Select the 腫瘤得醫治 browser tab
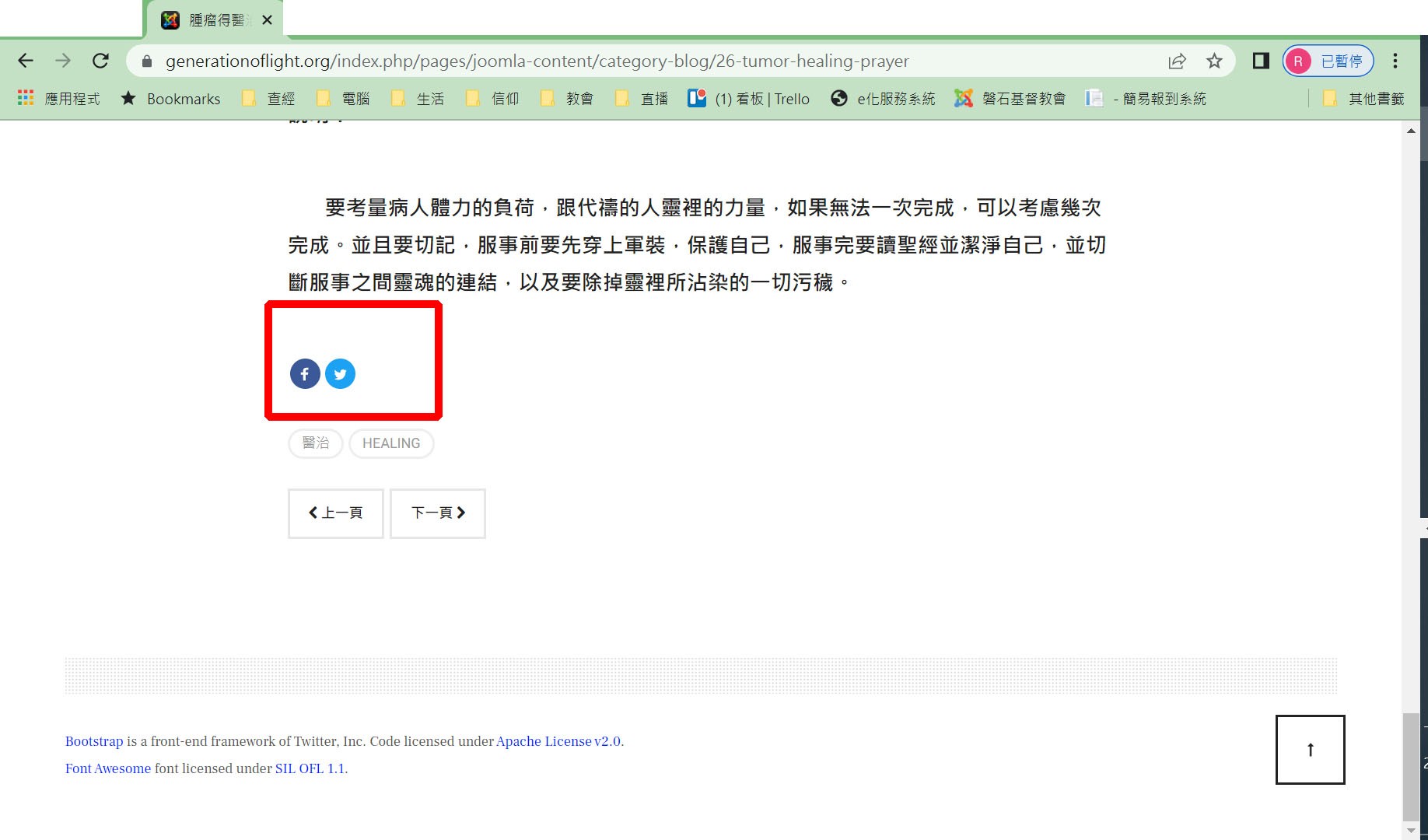The height and width of the screenshot is (840, 1428). click(x=214, y=20)
